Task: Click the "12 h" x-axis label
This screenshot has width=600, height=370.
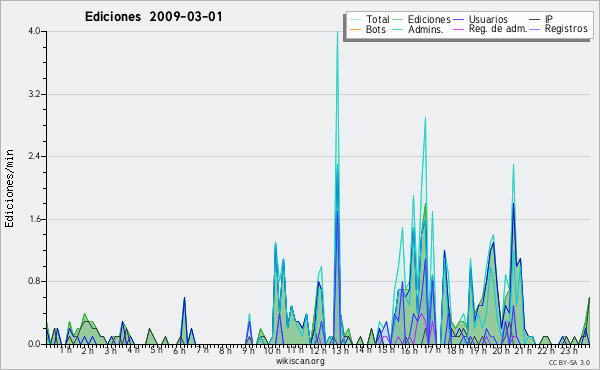Action: pos(318,350)
